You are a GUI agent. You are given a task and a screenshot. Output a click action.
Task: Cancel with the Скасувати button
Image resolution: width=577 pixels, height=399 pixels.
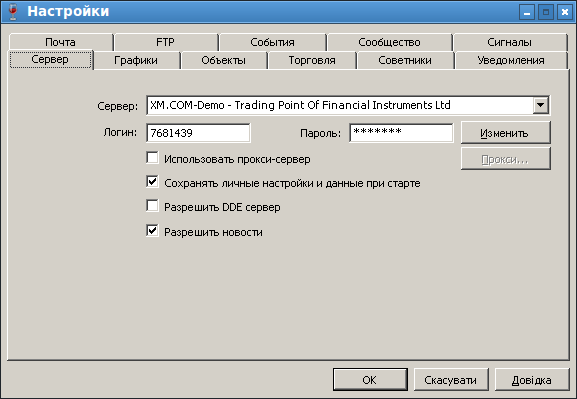[x=451, y=379]
